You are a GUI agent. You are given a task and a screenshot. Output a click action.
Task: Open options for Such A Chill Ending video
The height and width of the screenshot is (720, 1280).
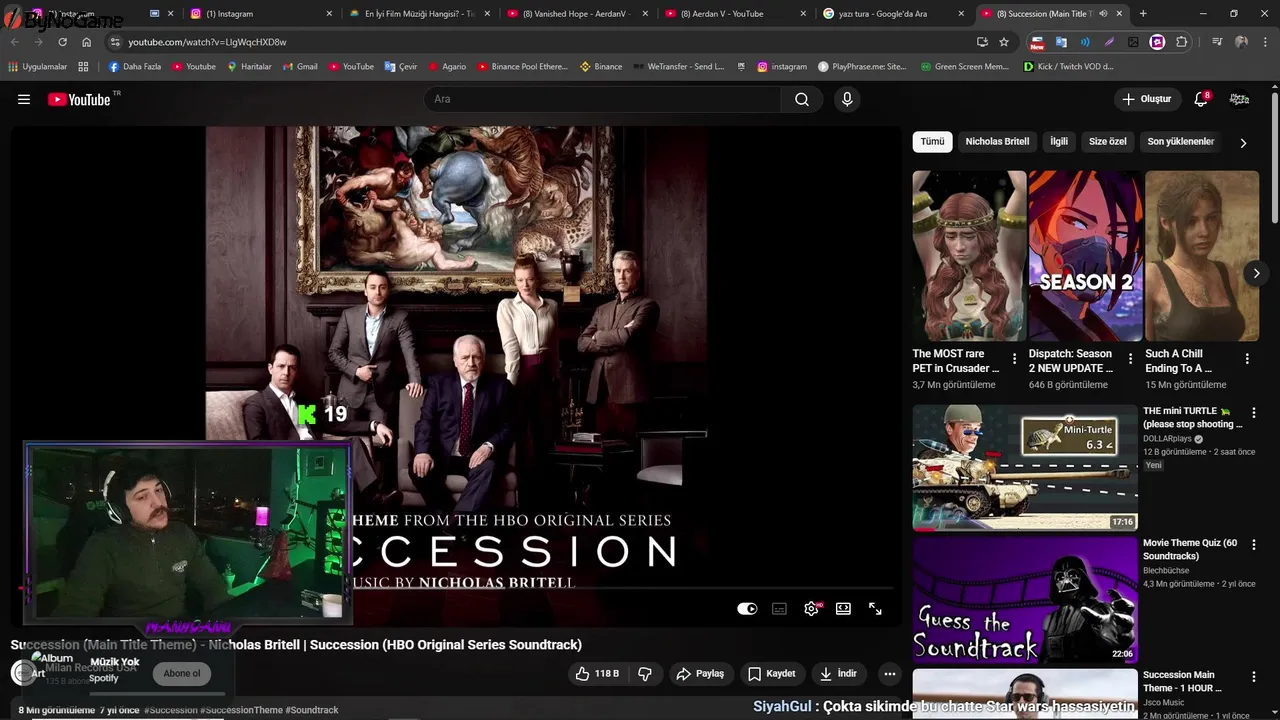[1246, 358]
